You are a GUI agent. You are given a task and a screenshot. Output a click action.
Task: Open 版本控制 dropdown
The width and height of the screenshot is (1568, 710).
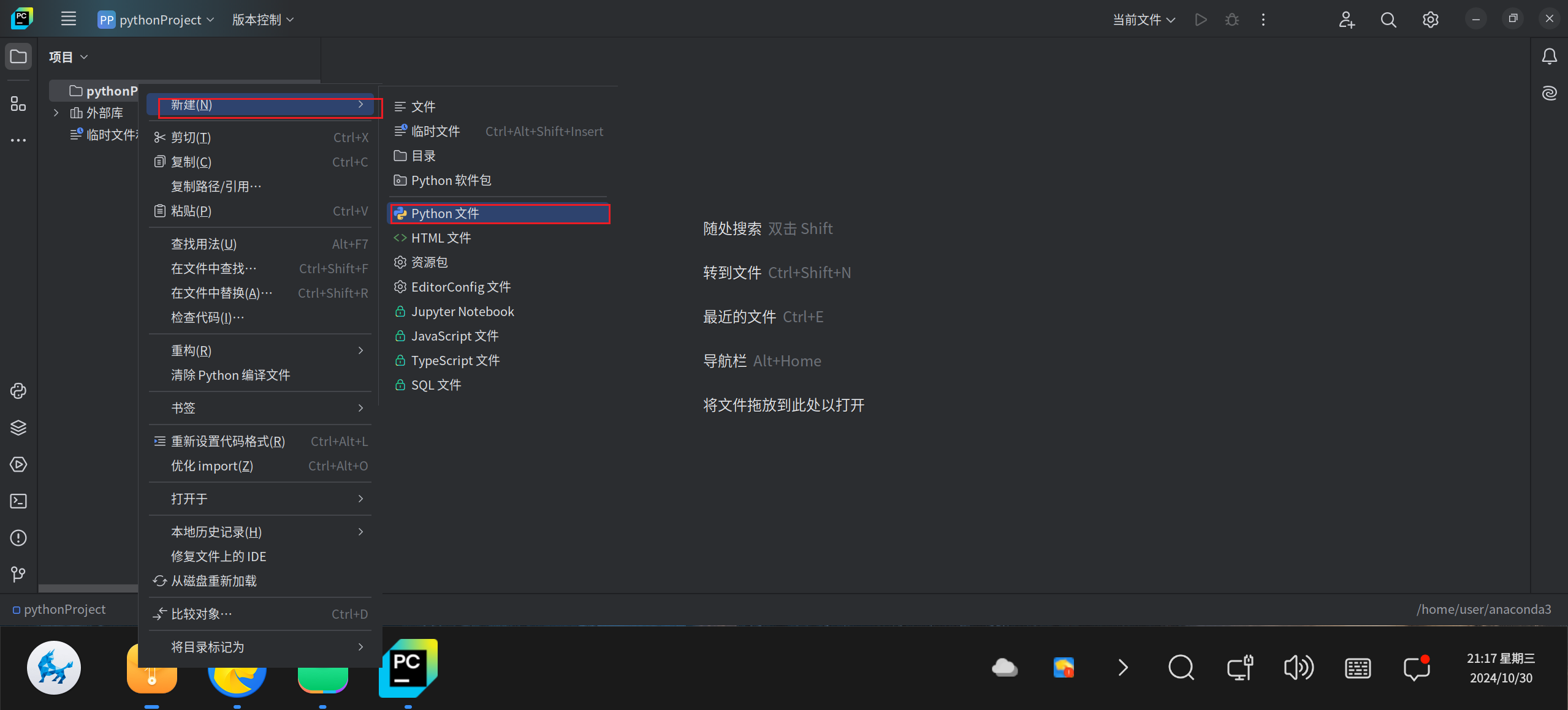point(263,20)
